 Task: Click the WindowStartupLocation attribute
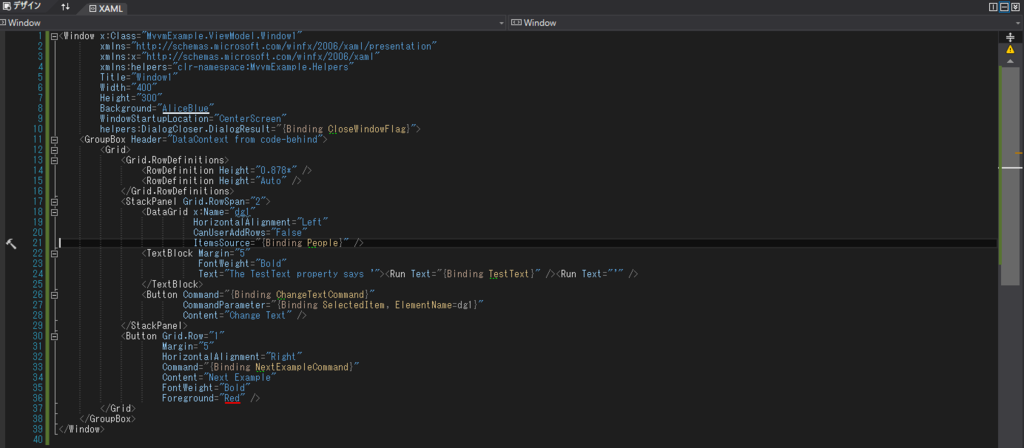click(193, 119)
